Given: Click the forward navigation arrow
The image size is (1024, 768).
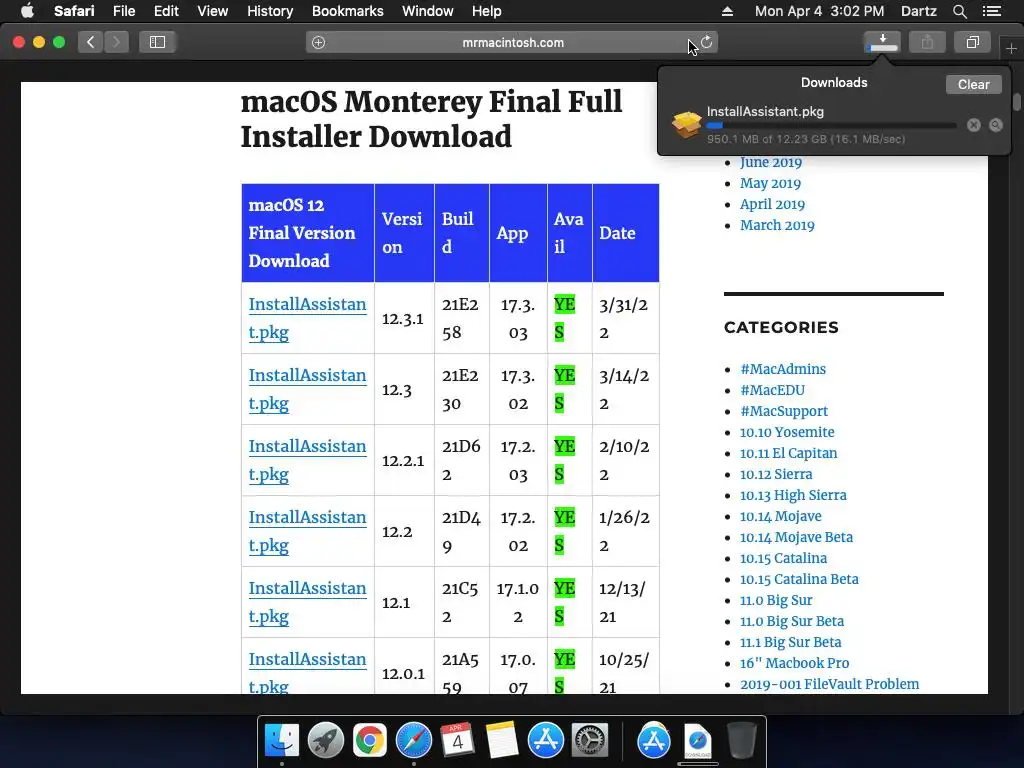Looking at the screenshot, I should coord(116,42).
